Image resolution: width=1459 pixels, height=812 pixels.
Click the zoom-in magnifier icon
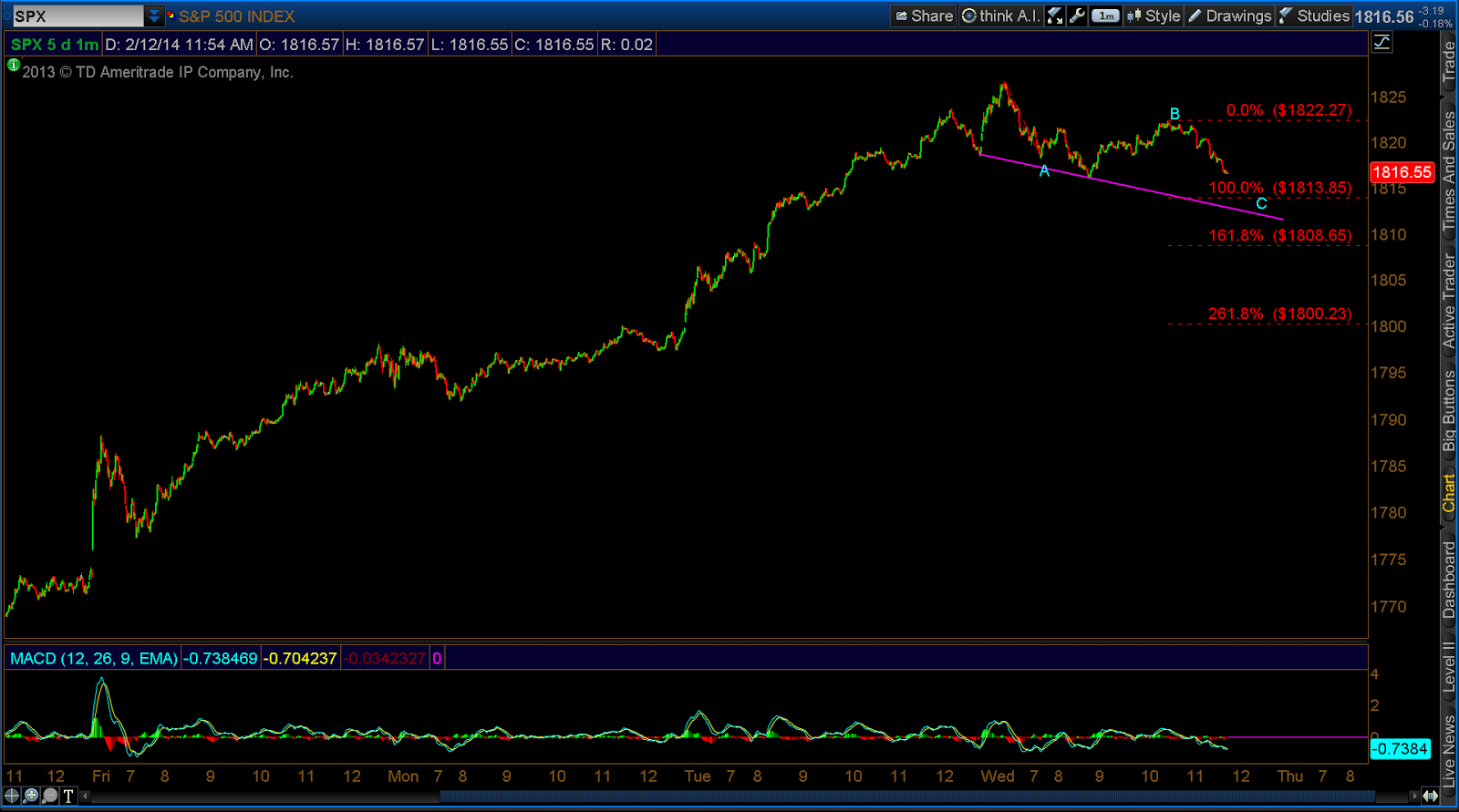point(31,796)
